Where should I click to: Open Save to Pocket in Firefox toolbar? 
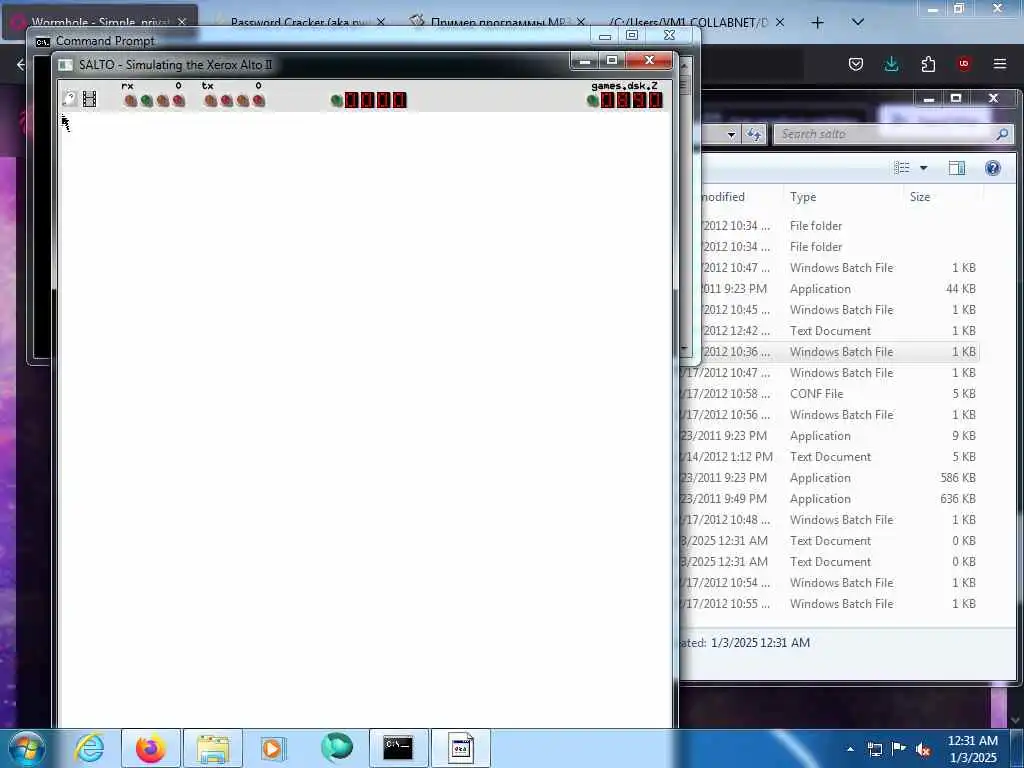pyautogui.click(x=856, y=64)
